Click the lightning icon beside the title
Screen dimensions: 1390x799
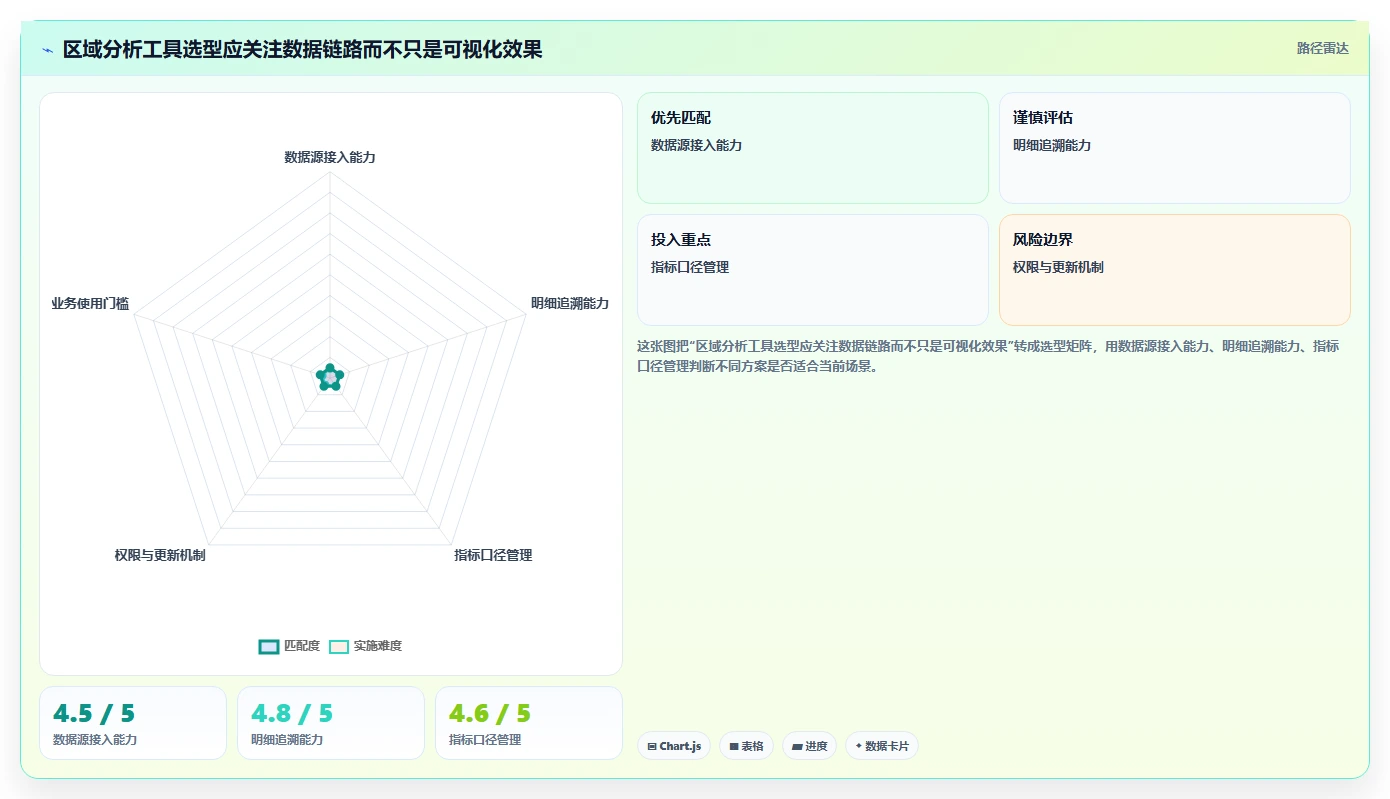click(47, 50)
